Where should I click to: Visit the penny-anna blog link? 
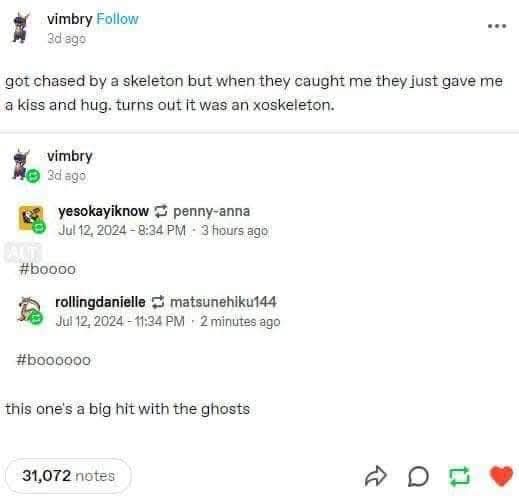point(211,211)
